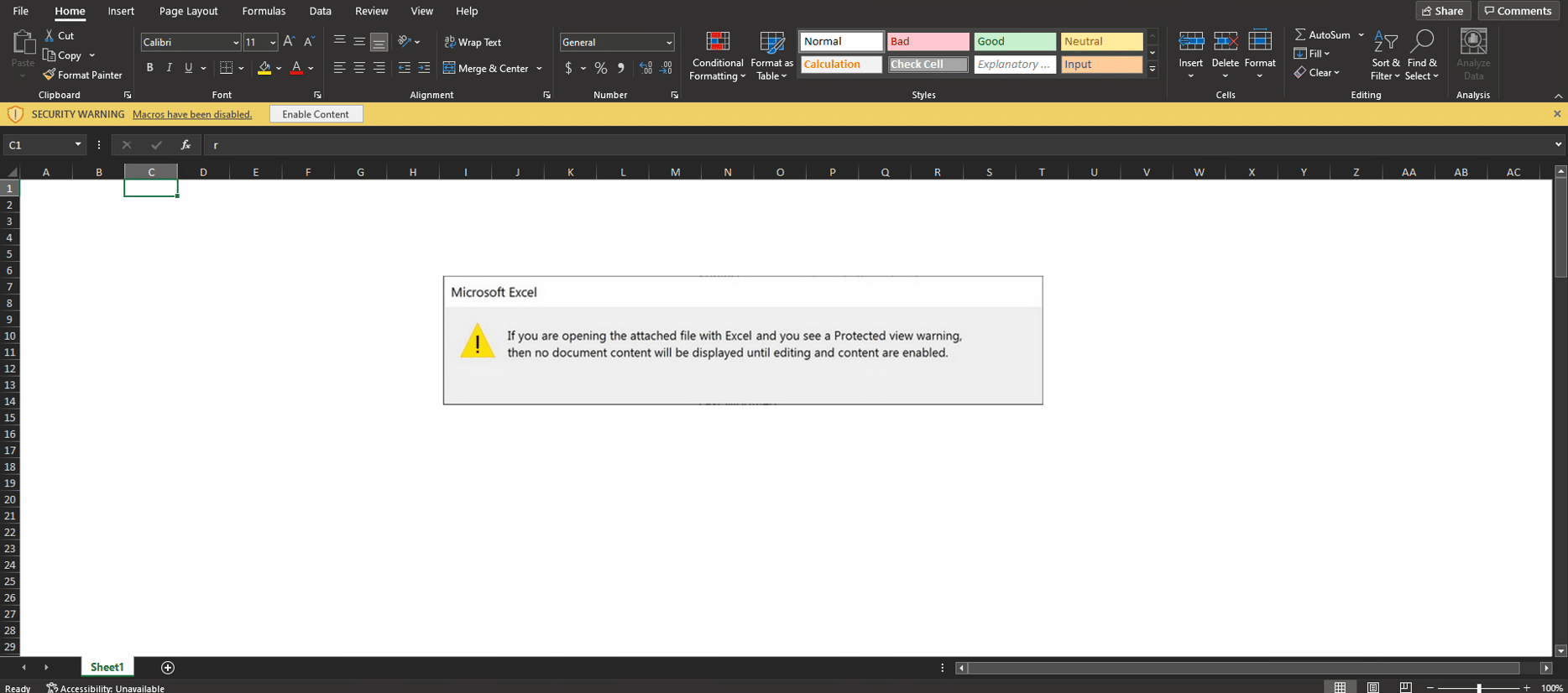This screenshot has height=693, width=1568.
Task: Select the Sheet1 sheet tab
Action: click(107, 667)
